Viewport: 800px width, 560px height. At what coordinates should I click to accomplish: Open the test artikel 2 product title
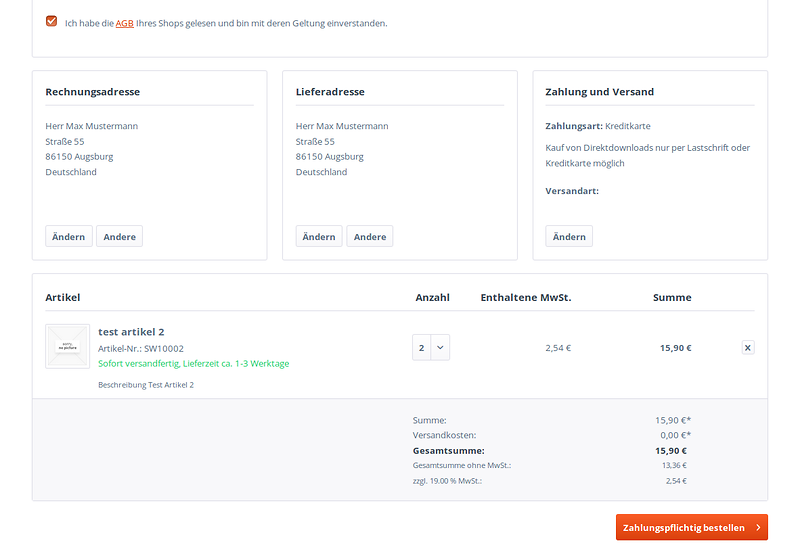coord(131,332)
